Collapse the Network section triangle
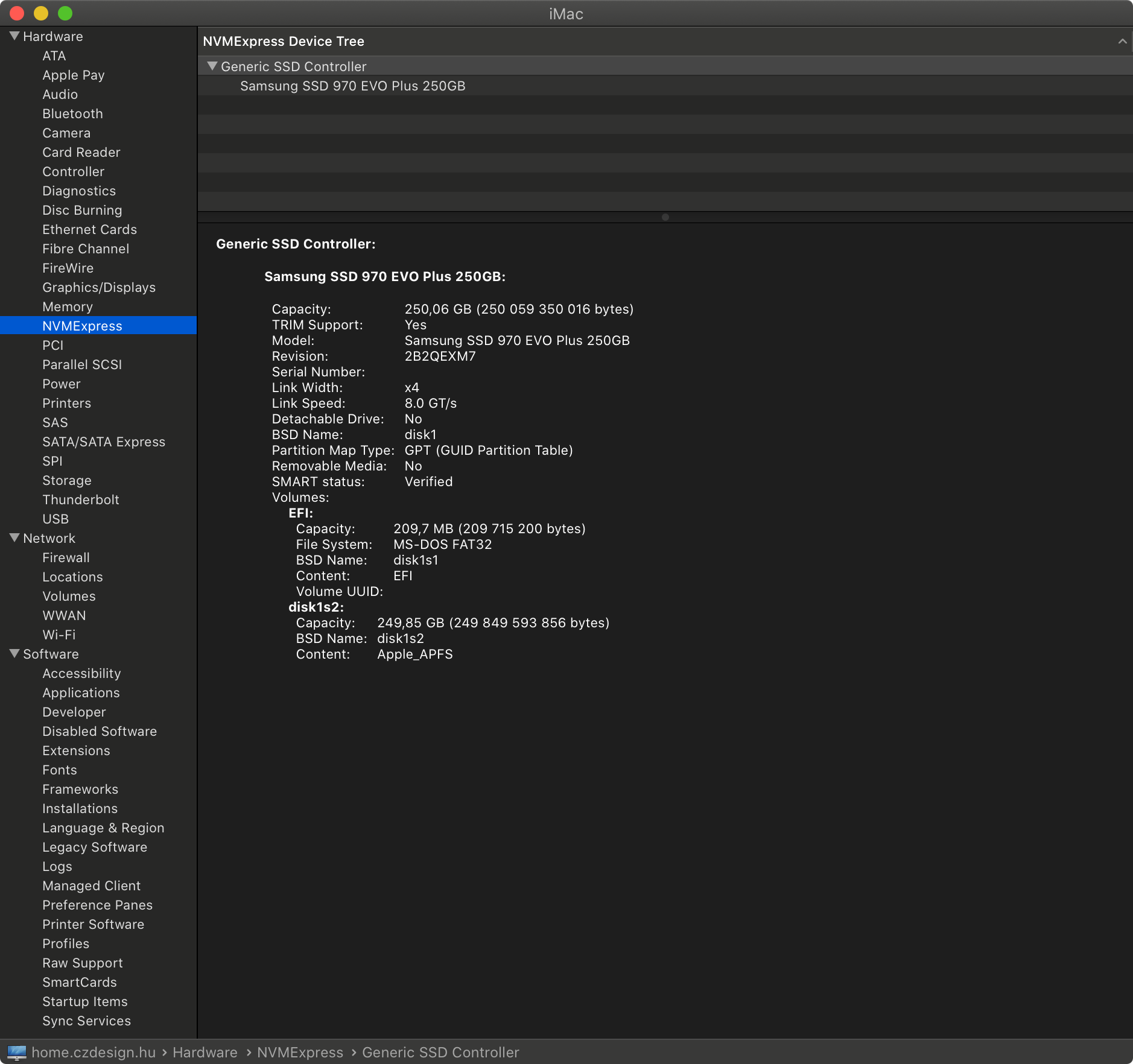The image size is (1133, 1064). (15, 538)
